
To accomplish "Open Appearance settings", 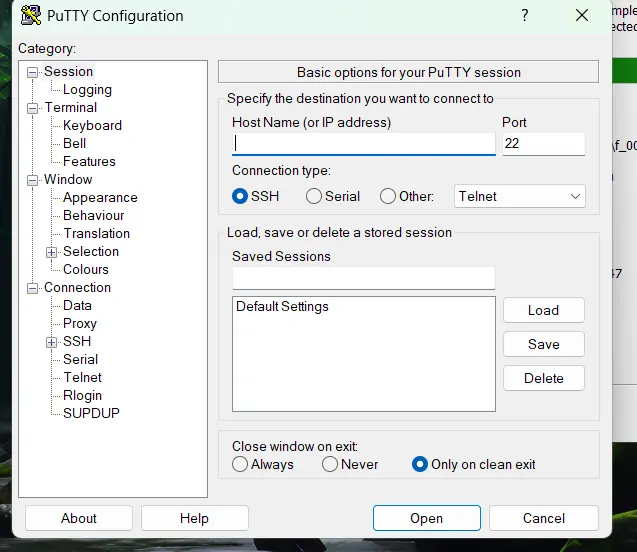I will click(x=100, y=197).
